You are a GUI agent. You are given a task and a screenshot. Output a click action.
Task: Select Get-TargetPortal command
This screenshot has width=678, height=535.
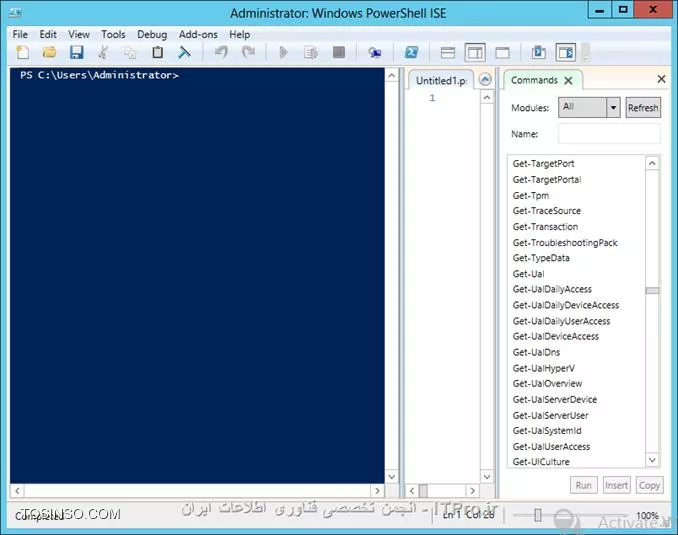click(547, 179)
